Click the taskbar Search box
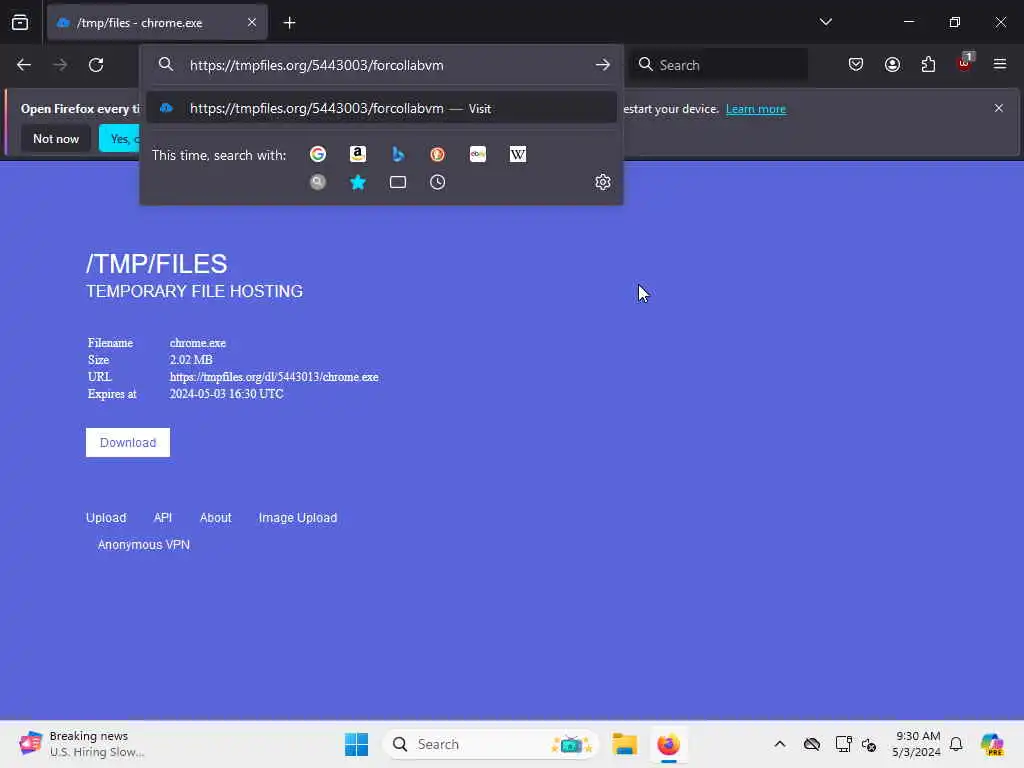 pos(491,744)
